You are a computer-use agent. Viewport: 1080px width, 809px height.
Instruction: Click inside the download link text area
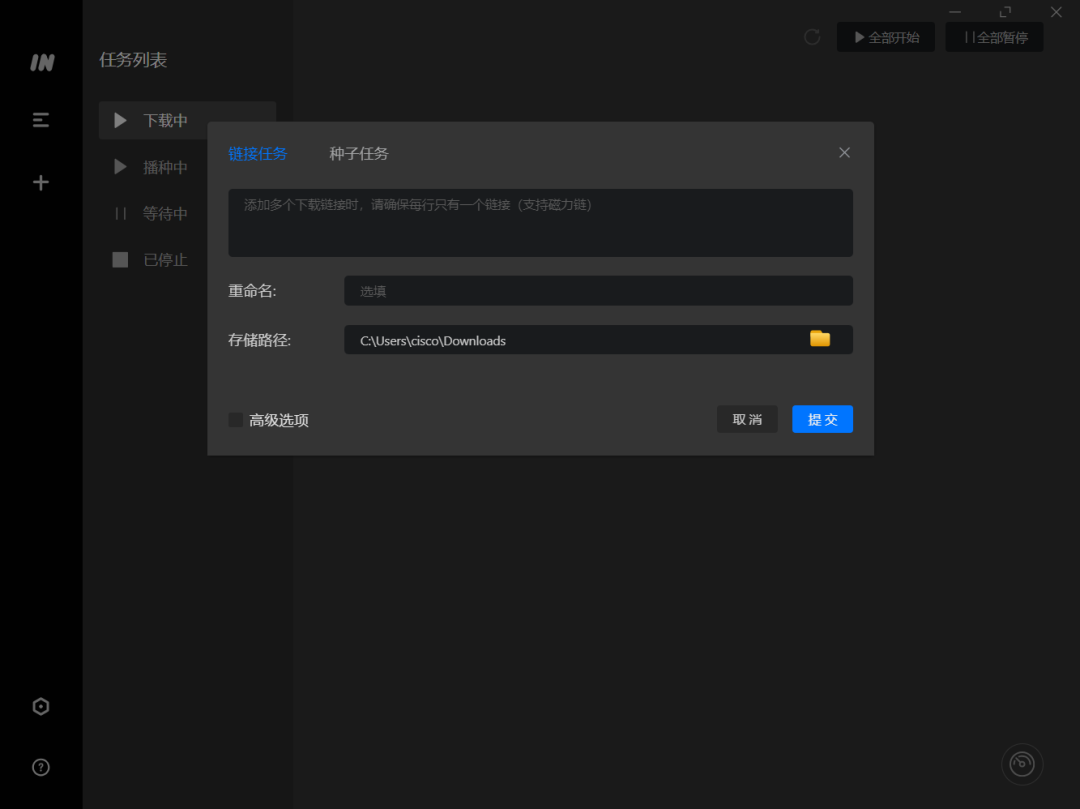[x=540, y=222]
